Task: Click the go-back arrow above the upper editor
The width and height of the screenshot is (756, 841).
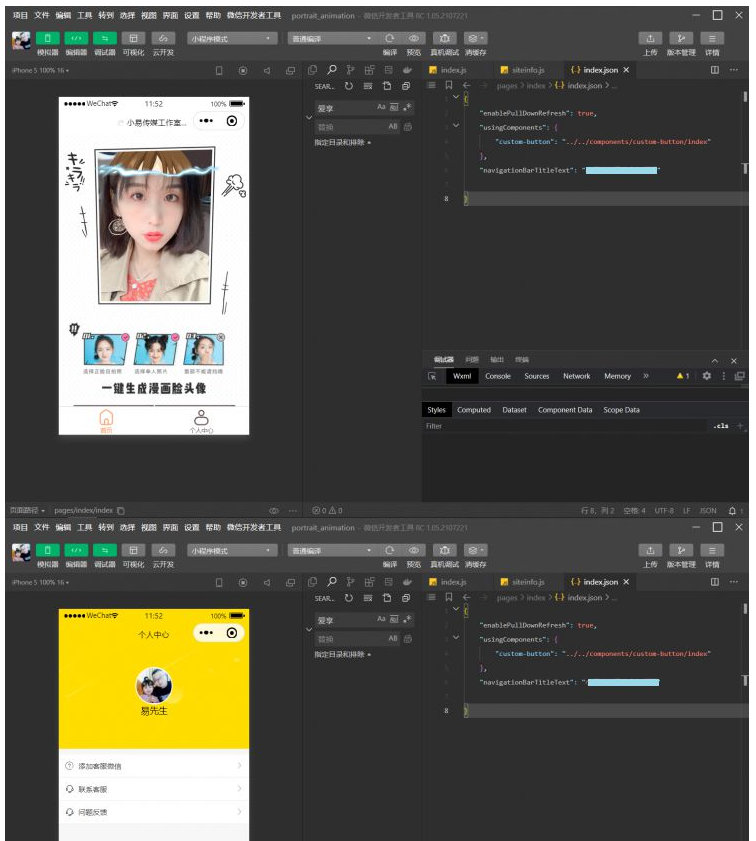Action: click(466, 85)
